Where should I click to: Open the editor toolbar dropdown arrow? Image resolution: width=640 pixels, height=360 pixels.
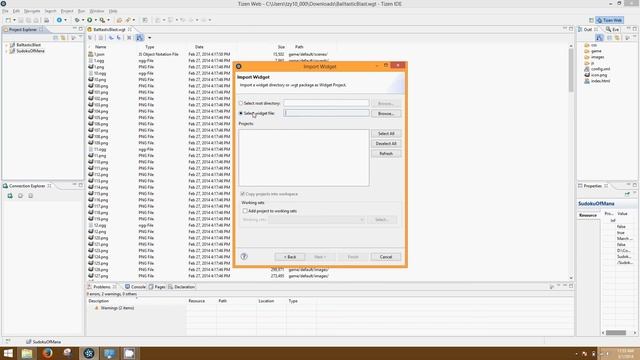149,38
